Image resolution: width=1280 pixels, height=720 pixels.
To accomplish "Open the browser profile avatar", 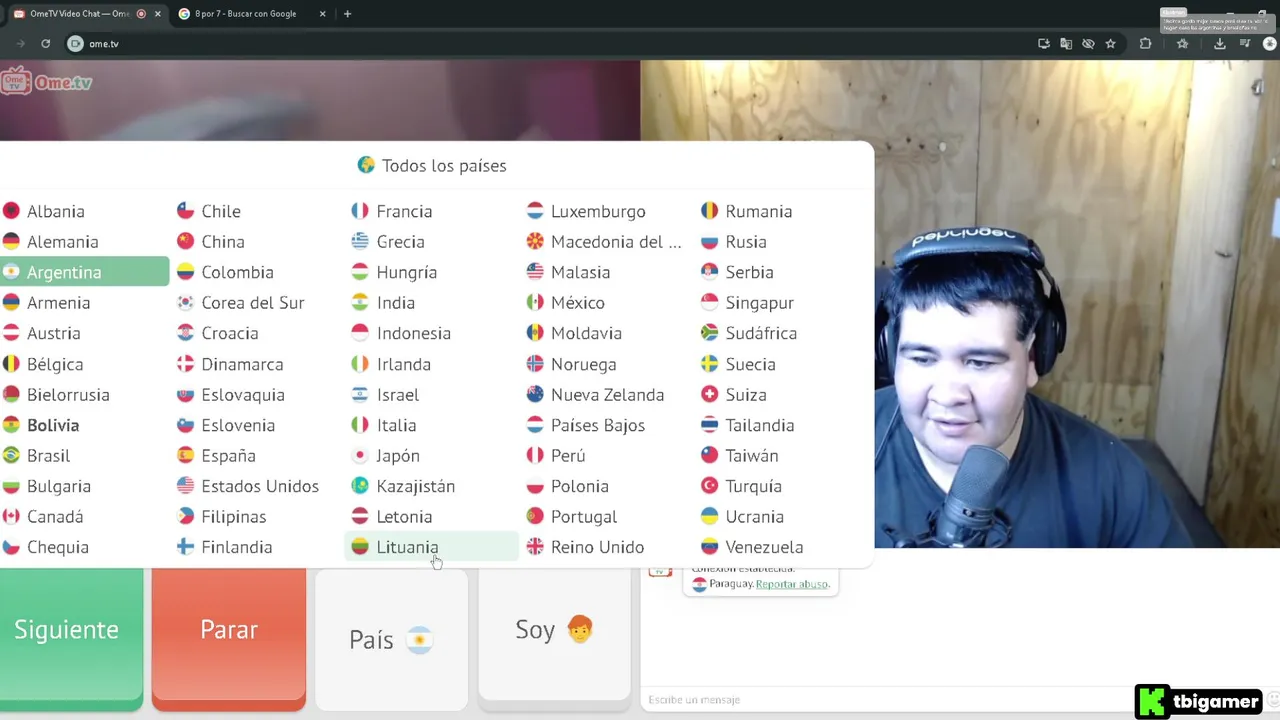I will click(1271, 44).
